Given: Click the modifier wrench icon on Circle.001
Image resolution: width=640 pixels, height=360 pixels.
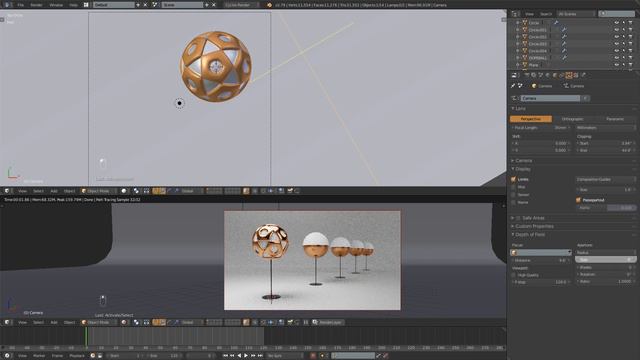Looking at the screenshot, I should pyautogui.click(x=564, y=30).
